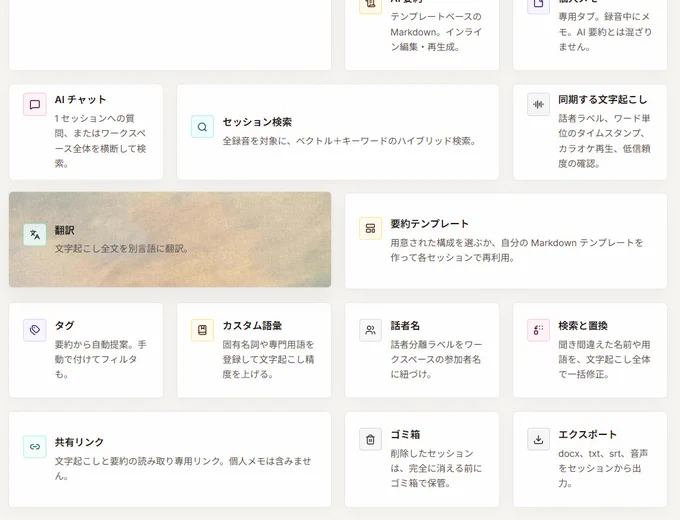Click the セッション検索 magnifier icon
The height and width of the screenshot is (520, 680).
tap(203, 127)
